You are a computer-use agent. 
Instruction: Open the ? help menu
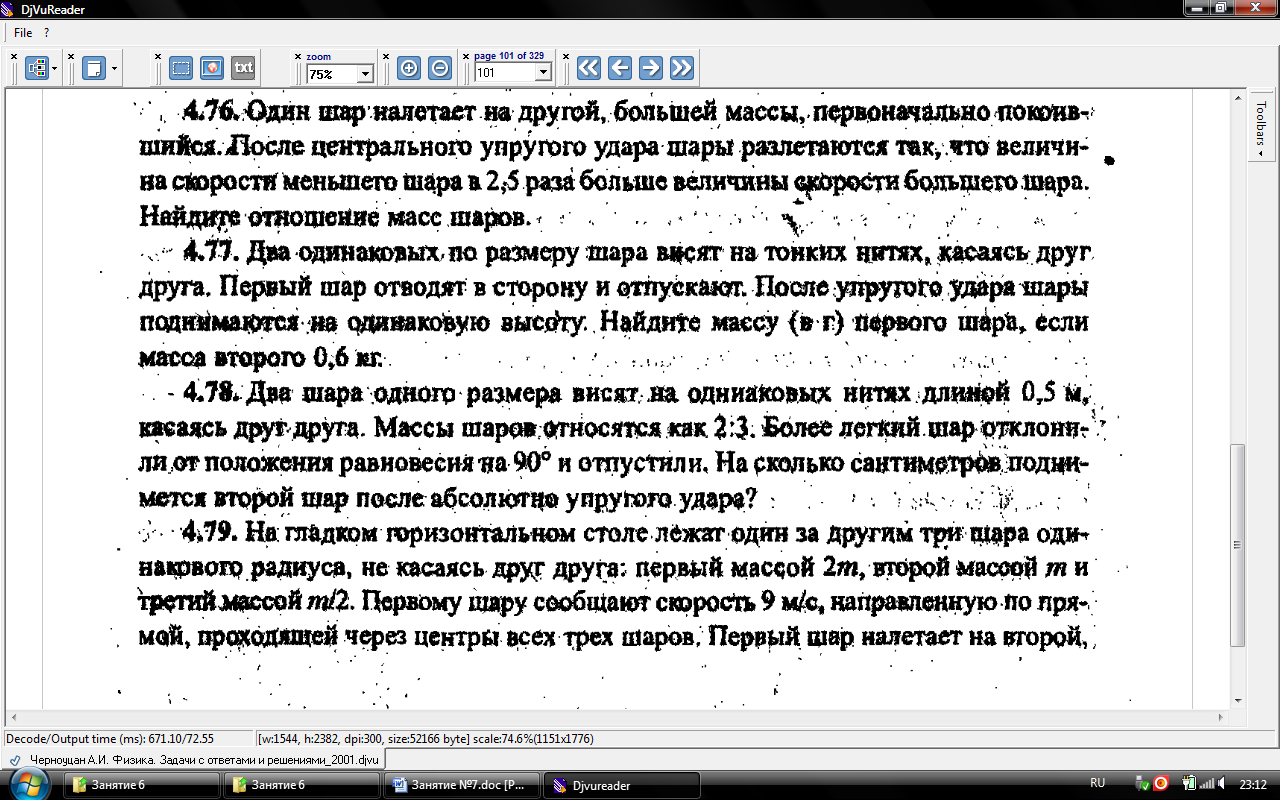[x=47, y=33]
